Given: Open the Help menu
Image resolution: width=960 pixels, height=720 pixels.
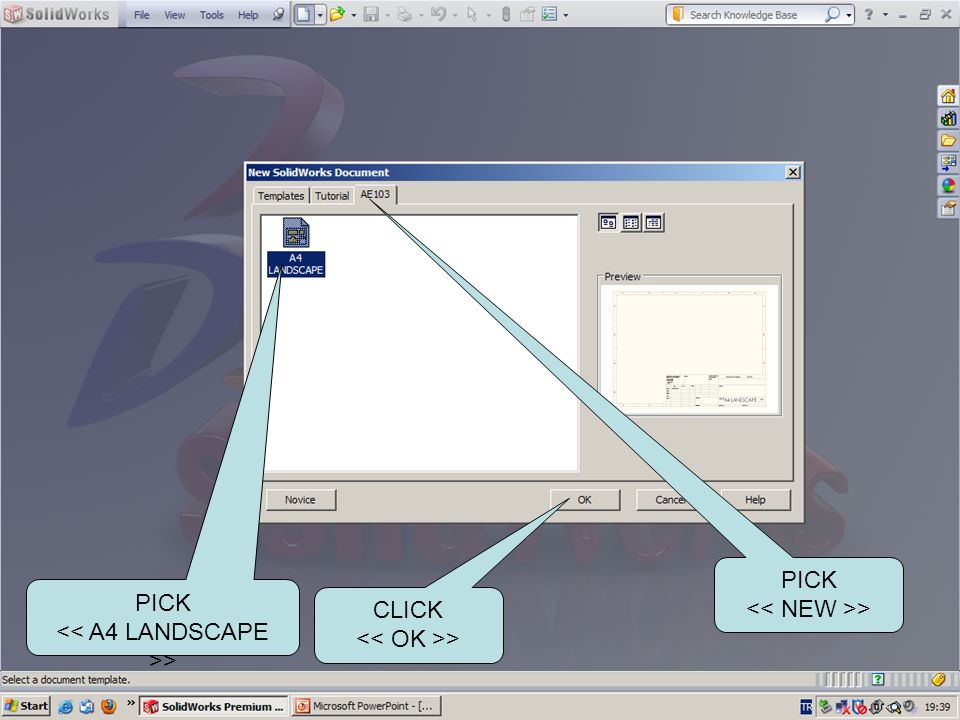Looking at the screenshot, I should pos(248,15).
